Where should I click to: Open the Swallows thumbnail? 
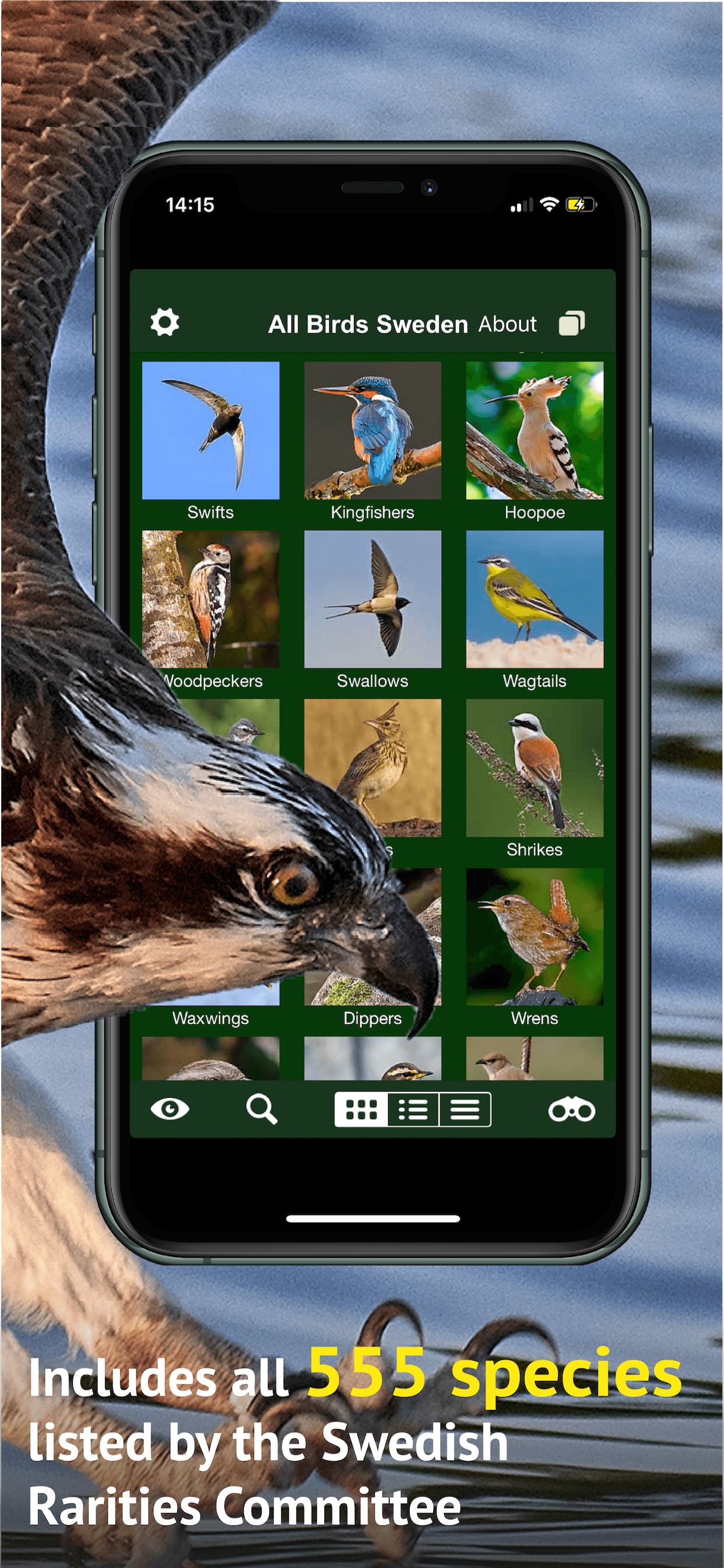372,599
